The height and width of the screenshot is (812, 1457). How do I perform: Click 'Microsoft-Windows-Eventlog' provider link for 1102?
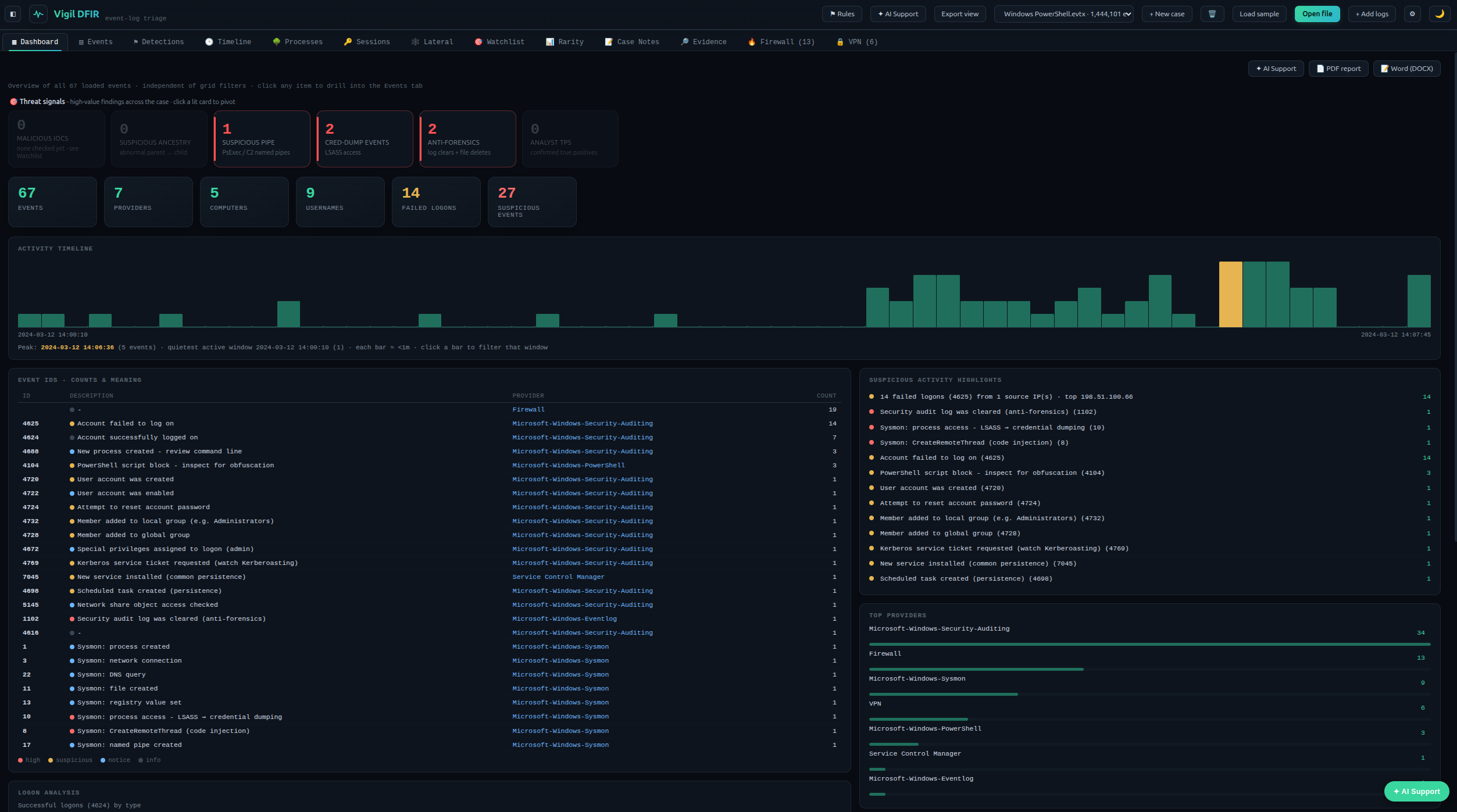pos(564,619)
